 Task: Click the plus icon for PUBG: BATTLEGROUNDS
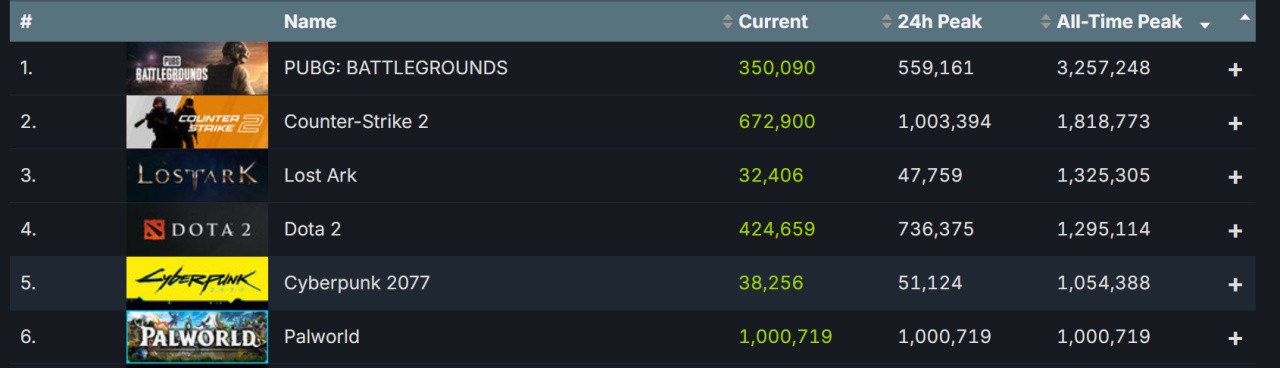pyautogui.click(x=1235, y=69)
